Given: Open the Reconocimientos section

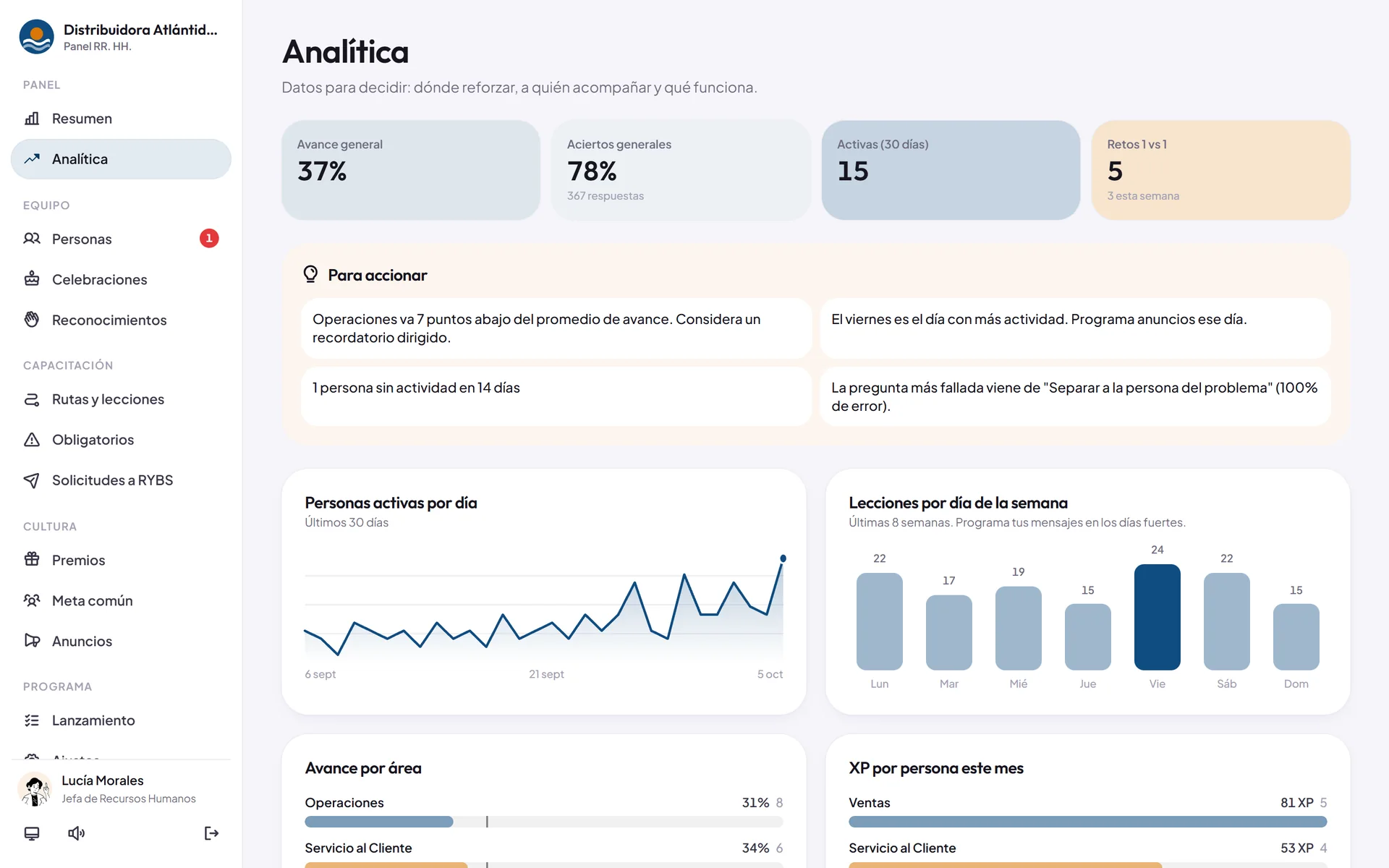Looking at the screenshot, I should pos(121,320).
